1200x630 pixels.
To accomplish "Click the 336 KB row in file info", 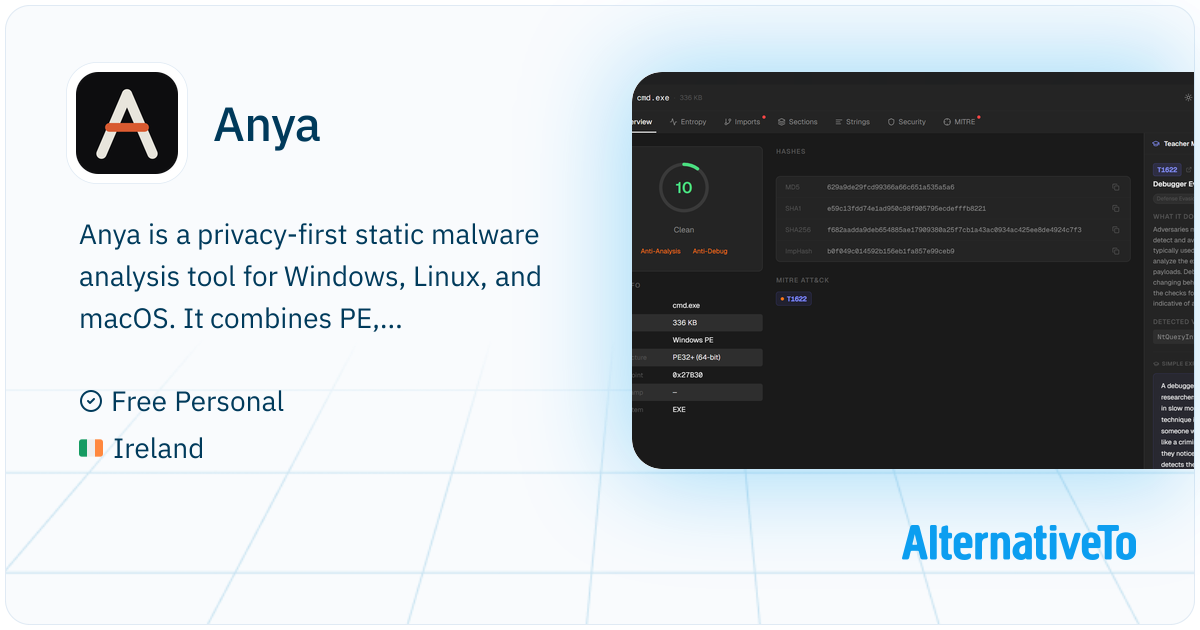I will pyautogui.click(x=697, y=322).
